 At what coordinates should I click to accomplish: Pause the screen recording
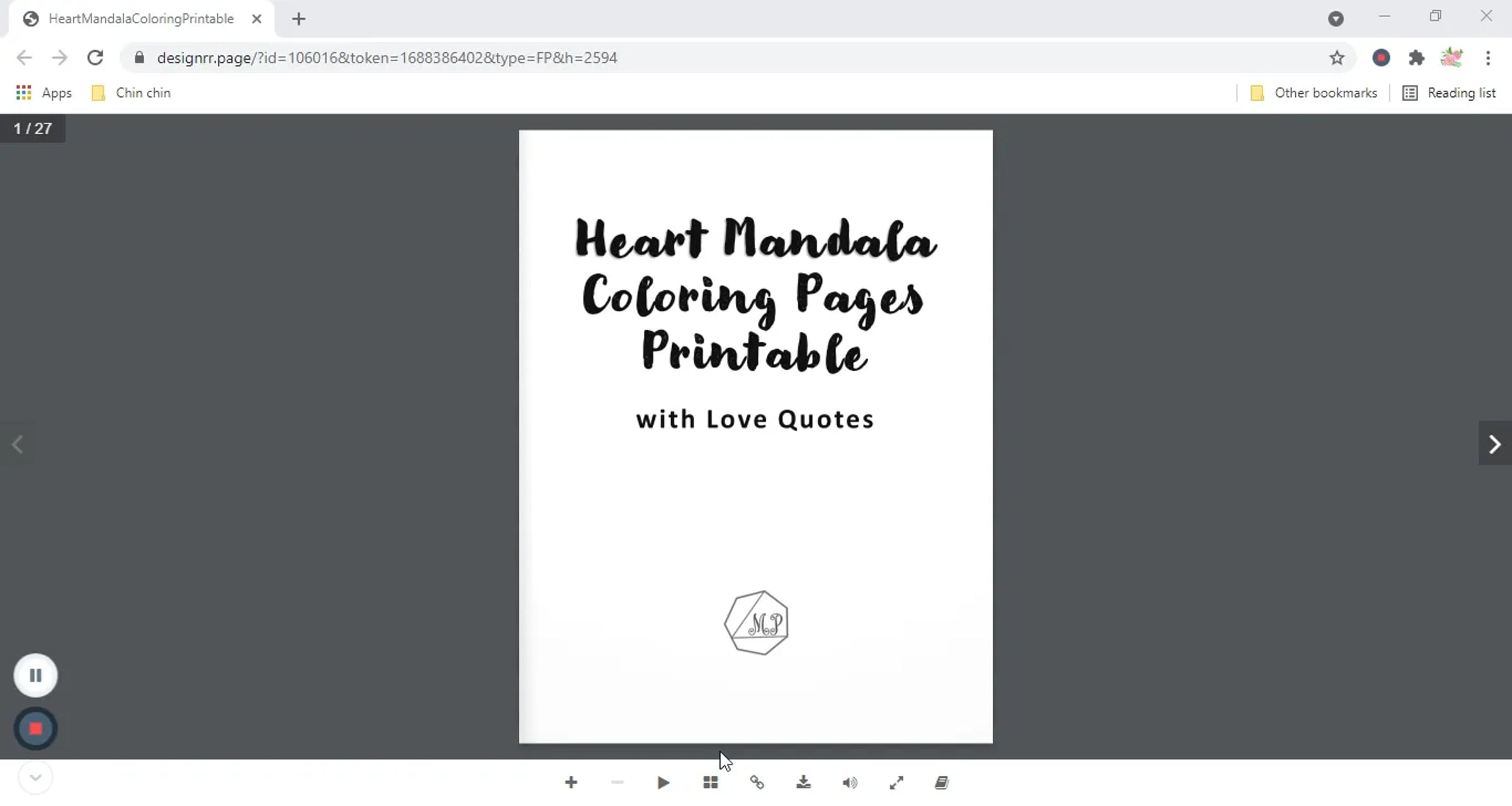pos(35,675)
